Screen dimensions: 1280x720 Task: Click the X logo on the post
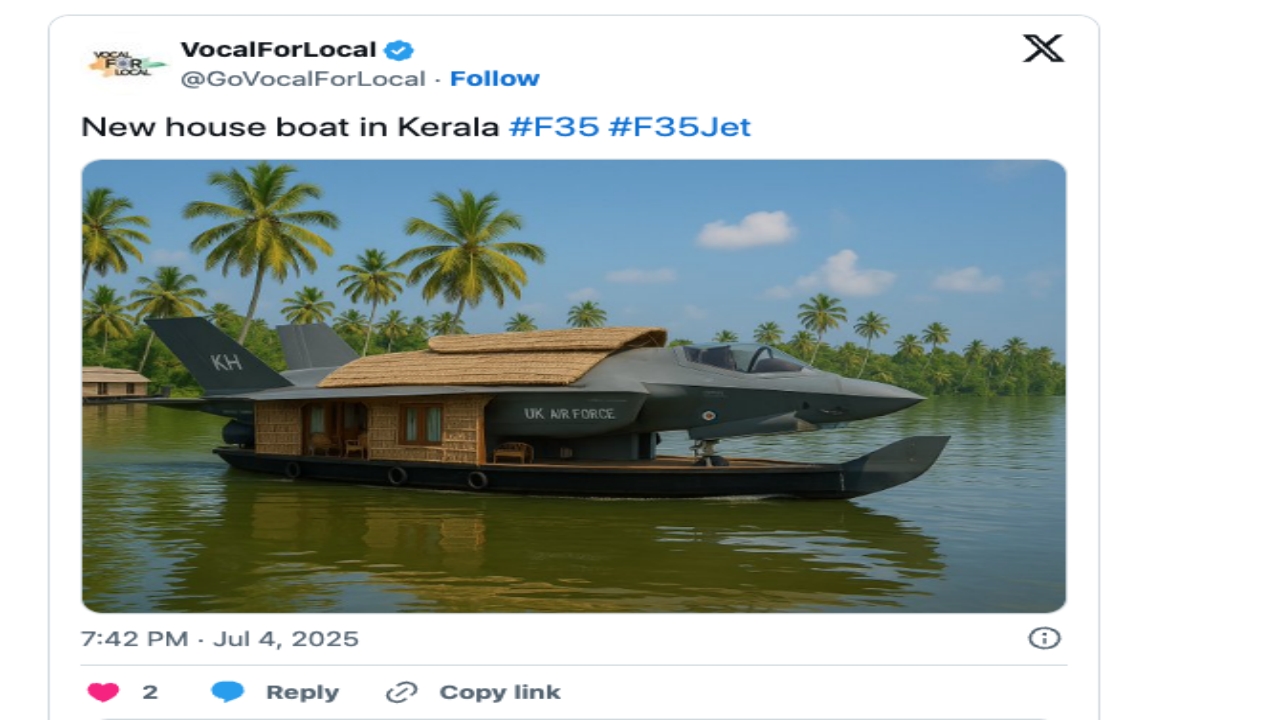[1043, 48]
